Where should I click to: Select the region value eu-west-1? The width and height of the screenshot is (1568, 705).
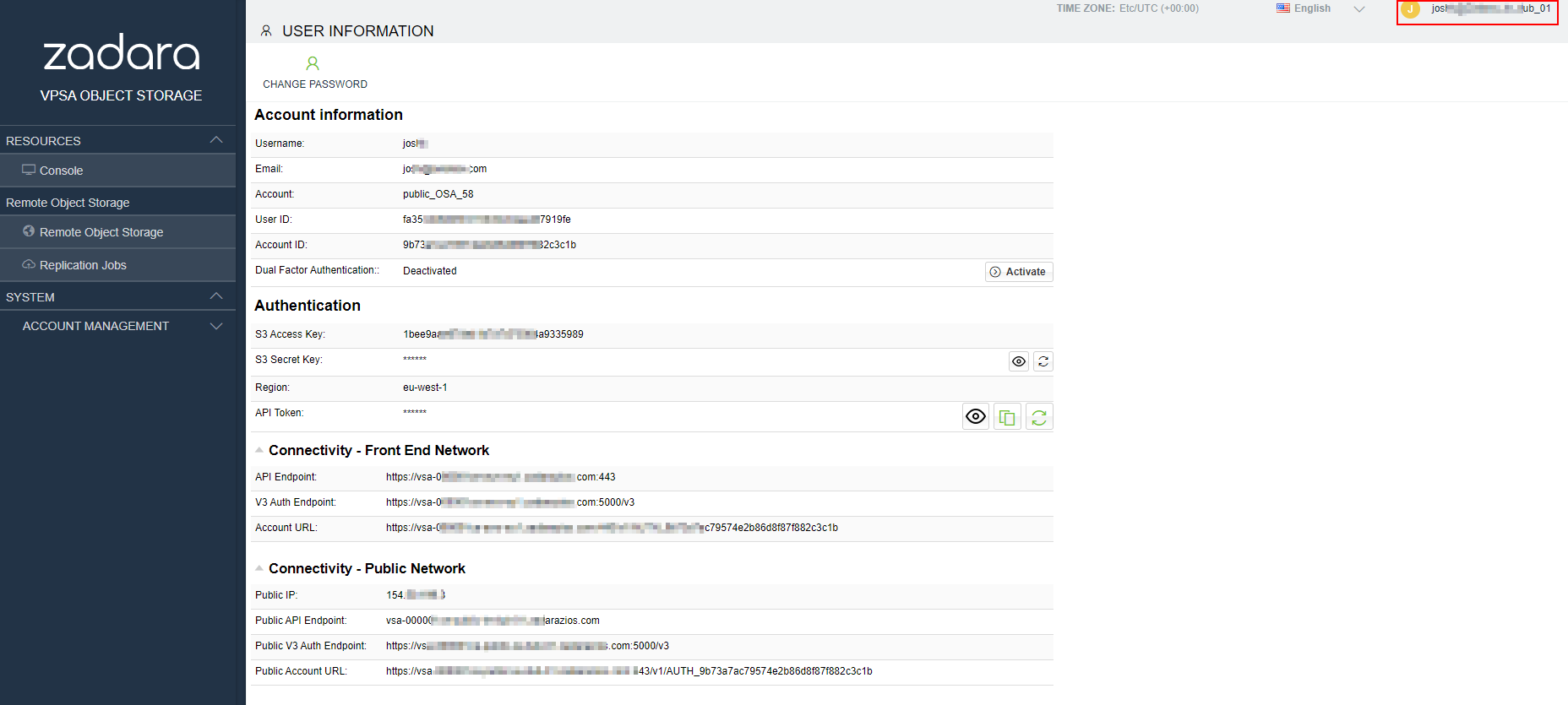[425, 388]
